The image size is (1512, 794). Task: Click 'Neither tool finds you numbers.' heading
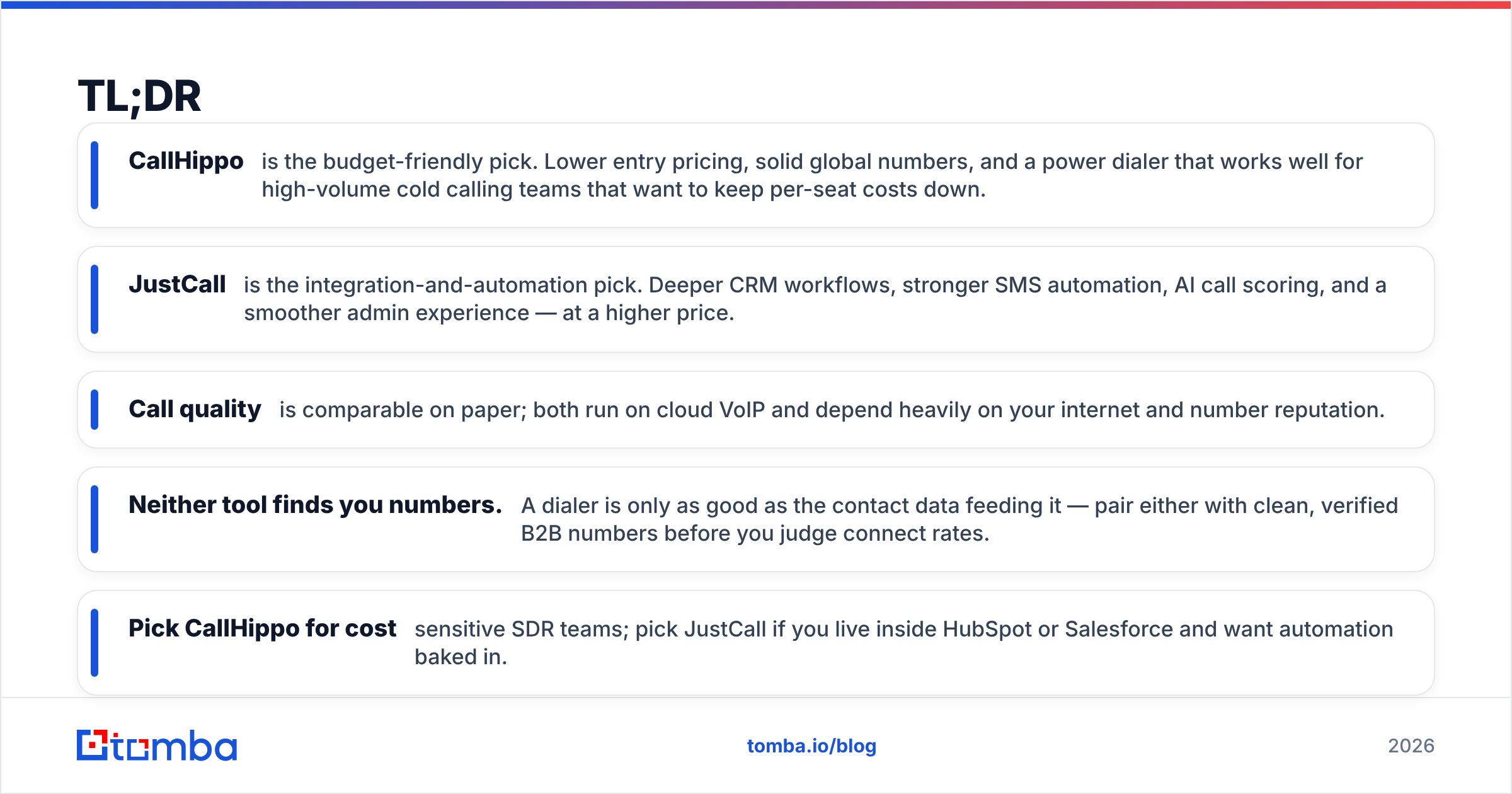pyautogui.click(x=315, y=505)
